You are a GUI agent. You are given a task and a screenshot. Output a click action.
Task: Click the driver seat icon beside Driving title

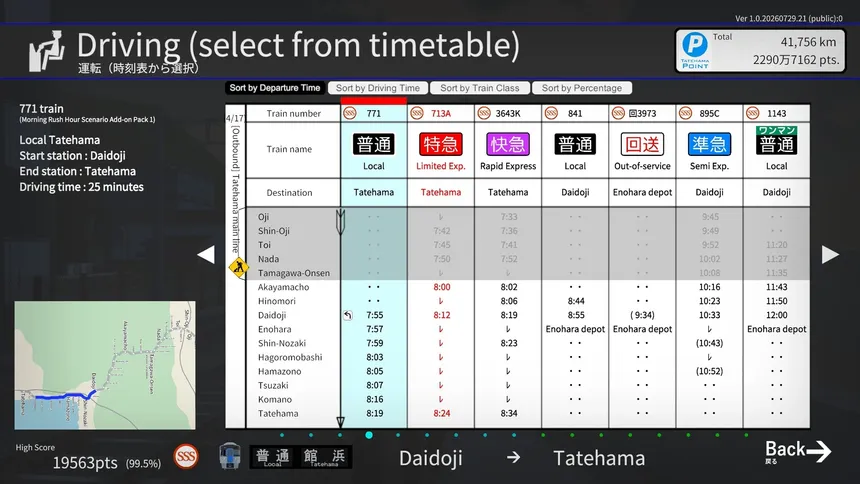click(47, 51)
